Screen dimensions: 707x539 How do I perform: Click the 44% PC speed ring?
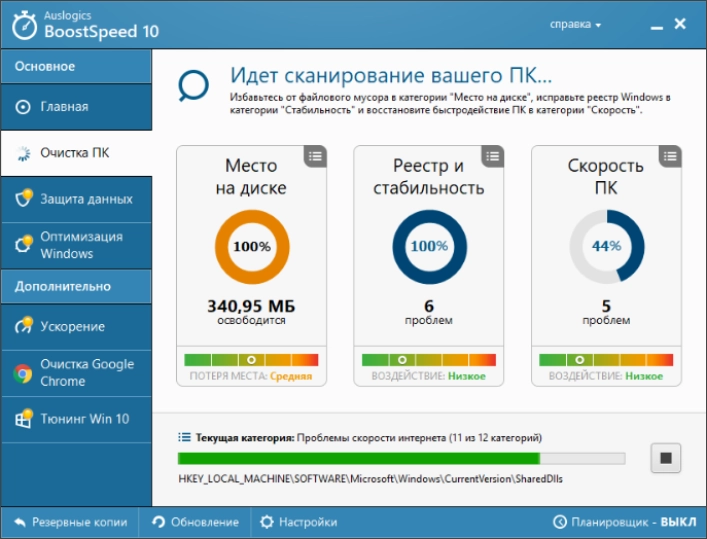click(x=607, y=247)
